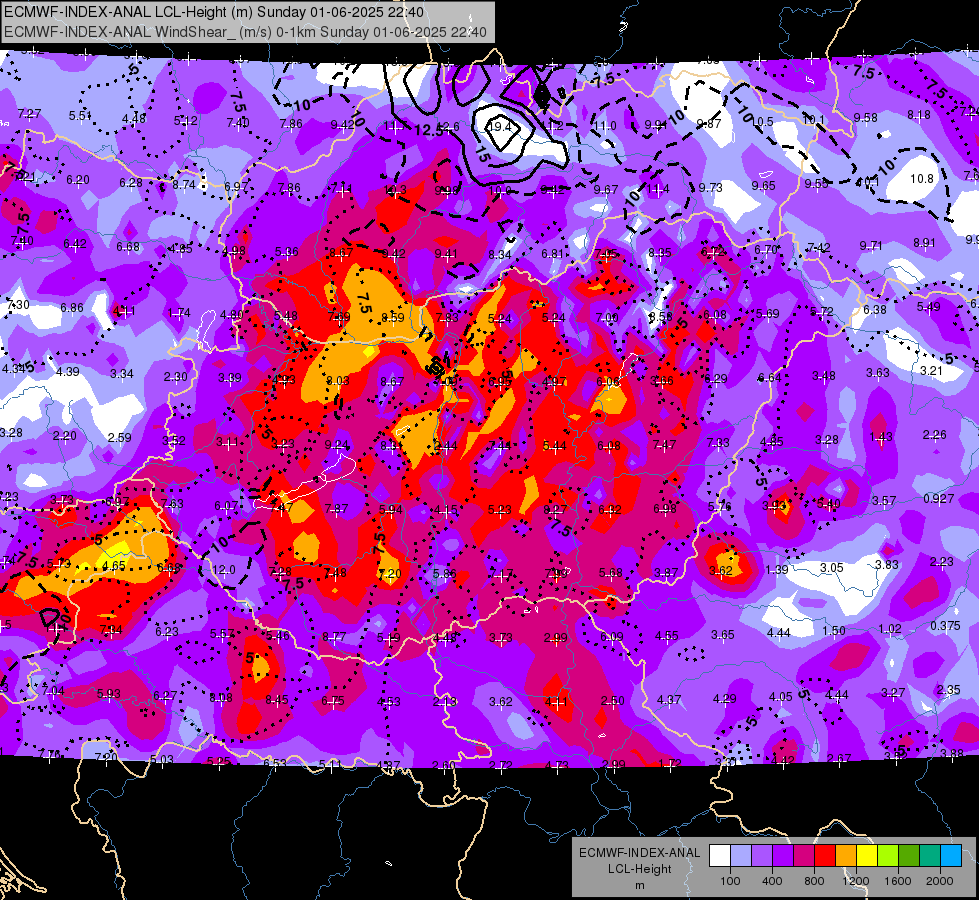Click the orange legend swatch left of 1200
The height and width of the screenshot is (900, 979).
tap(846, 856)
